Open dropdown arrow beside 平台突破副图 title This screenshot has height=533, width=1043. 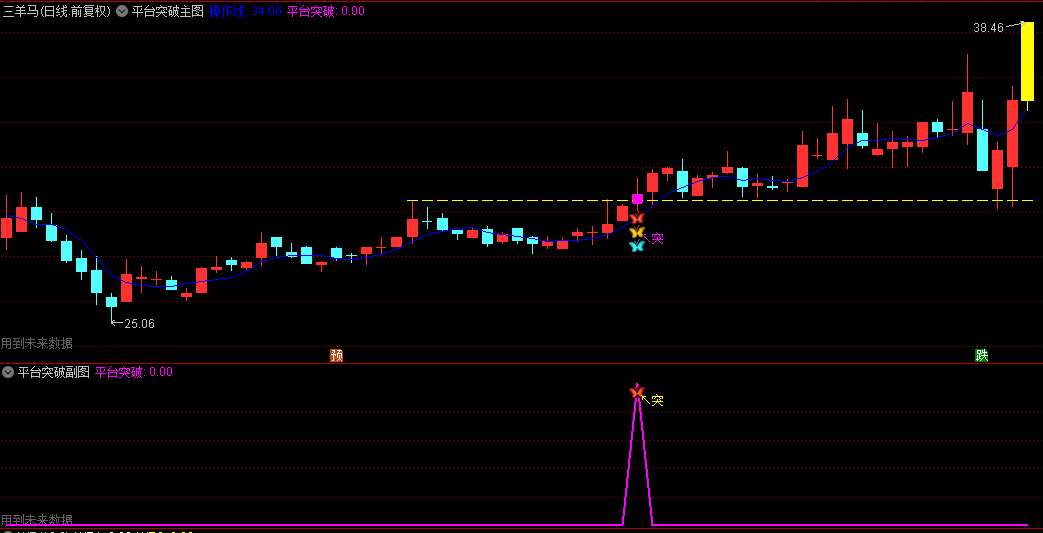point(8,372)
